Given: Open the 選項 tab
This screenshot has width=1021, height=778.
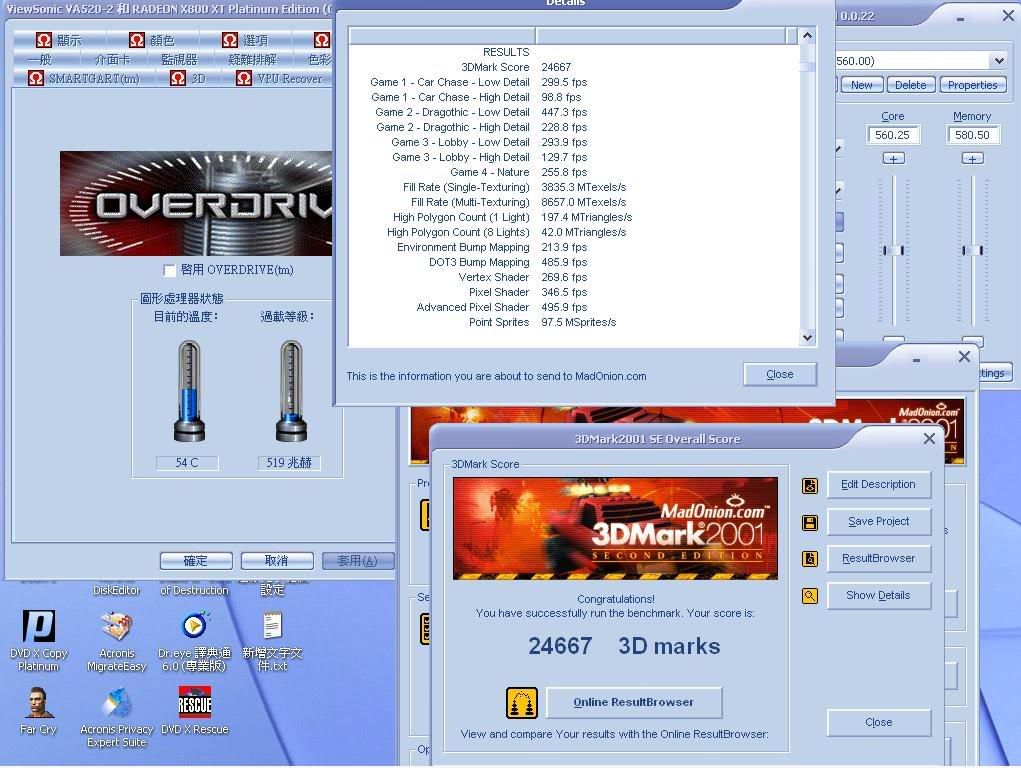Looking at the screenshot, I should tap(246, 40).
